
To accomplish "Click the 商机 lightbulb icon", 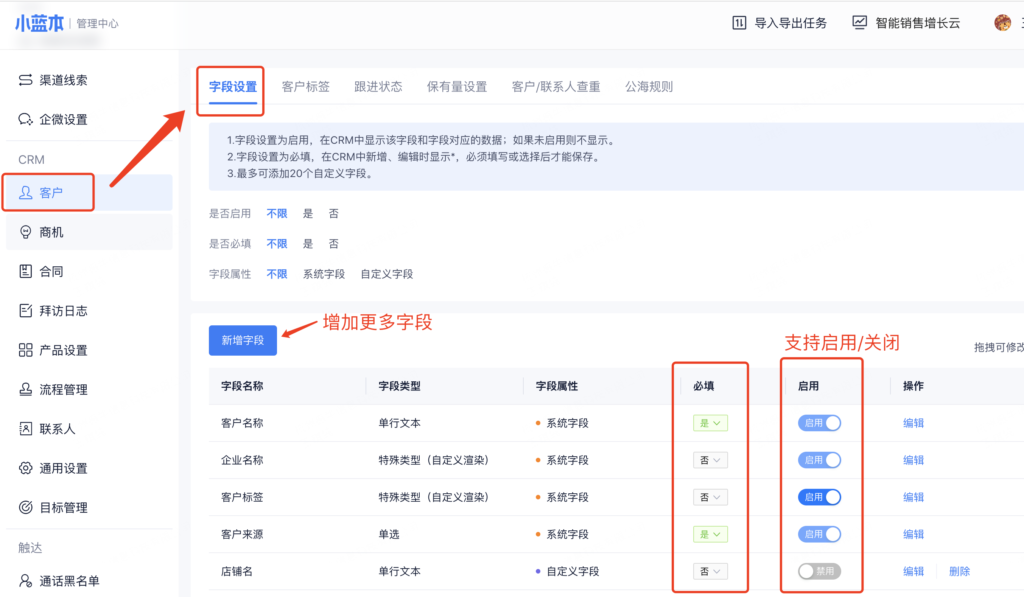I will click(x=26, y=232).
